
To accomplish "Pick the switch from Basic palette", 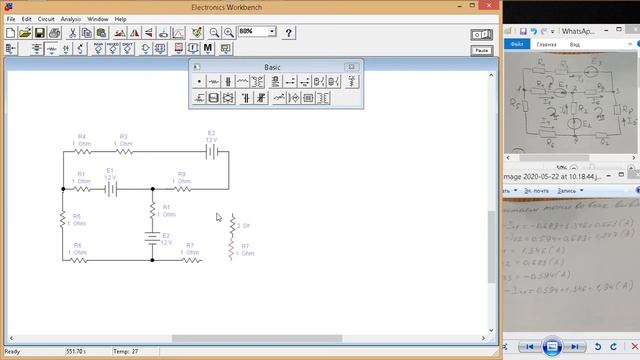I will pos(290,82).
